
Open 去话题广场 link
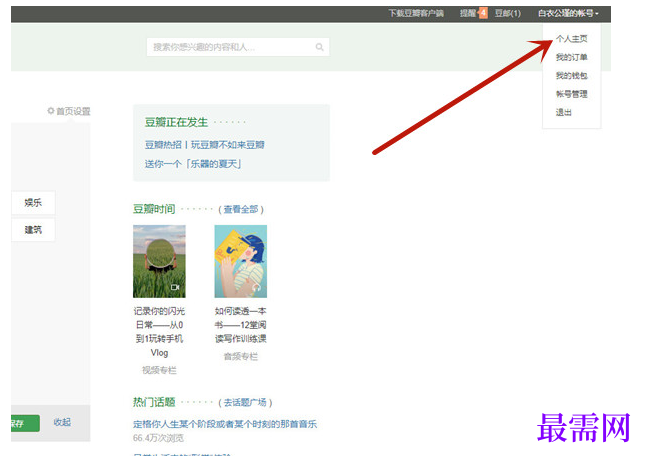click(245, 402)
